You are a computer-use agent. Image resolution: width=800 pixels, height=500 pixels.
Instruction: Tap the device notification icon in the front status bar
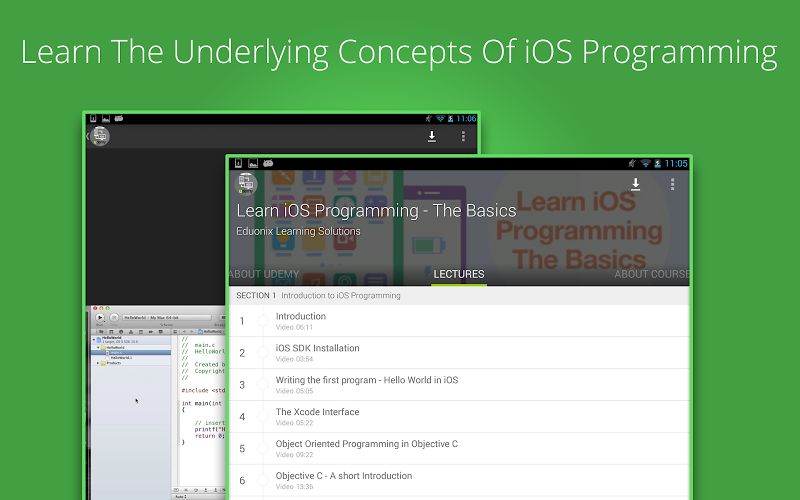pos(238,163)
